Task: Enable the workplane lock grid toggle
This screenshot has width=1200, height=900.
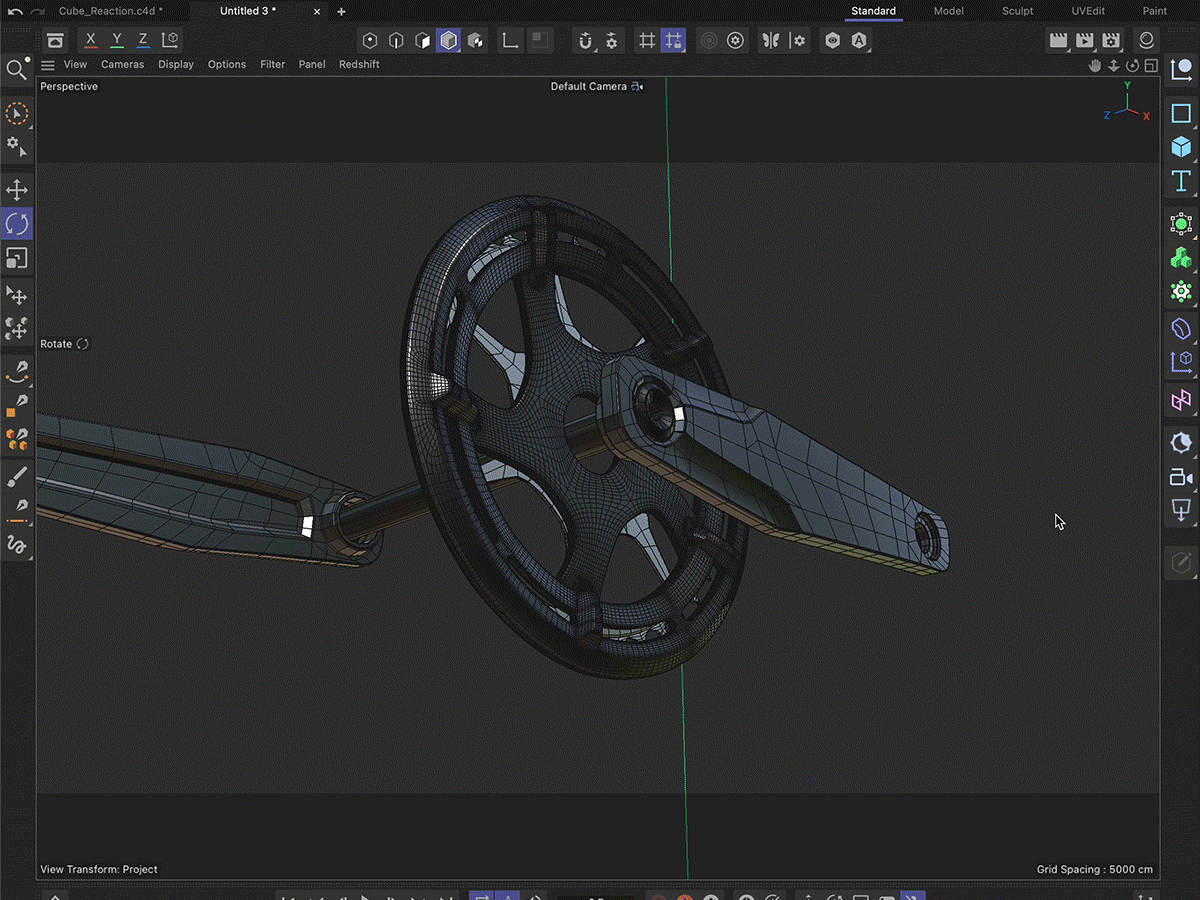Action: 673,40
